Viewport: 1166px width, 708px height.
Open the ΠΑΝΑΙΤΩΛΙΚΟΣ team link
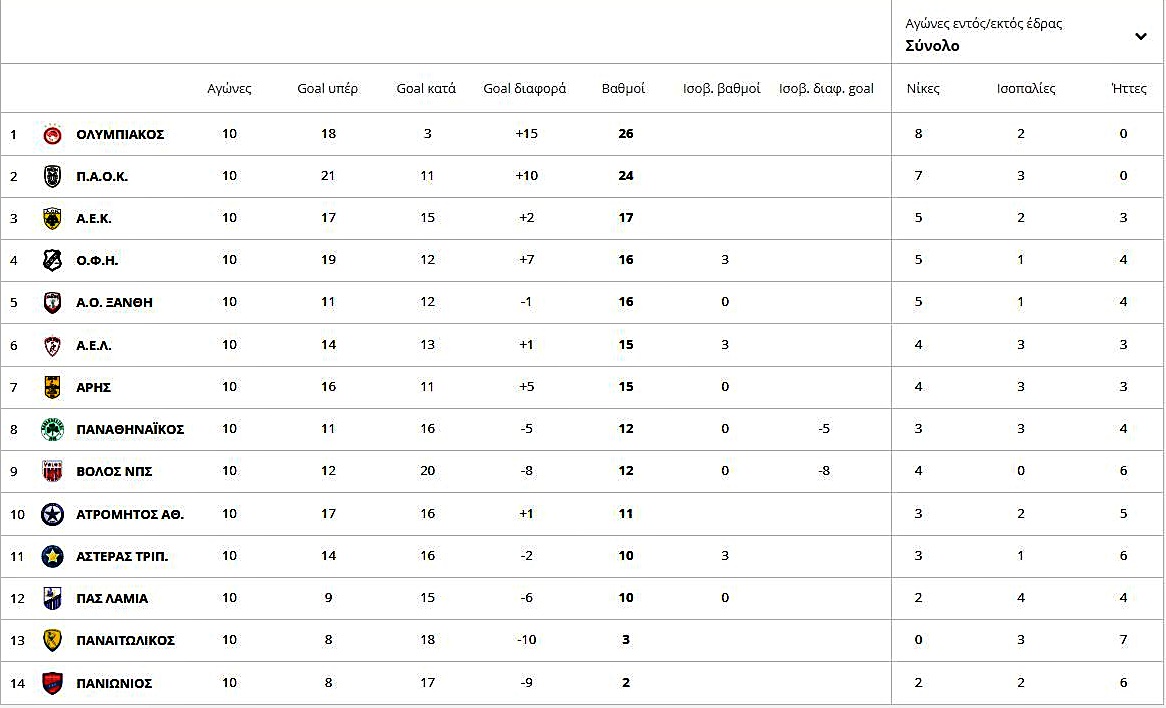click(x=125, y=640)
